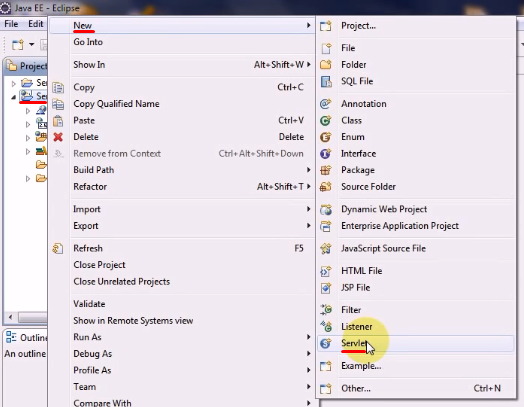Image resolution: width=524 pixels, height=407 pixels.
Task: Click the Project... icon in New submenu
Action: [326, 26]
